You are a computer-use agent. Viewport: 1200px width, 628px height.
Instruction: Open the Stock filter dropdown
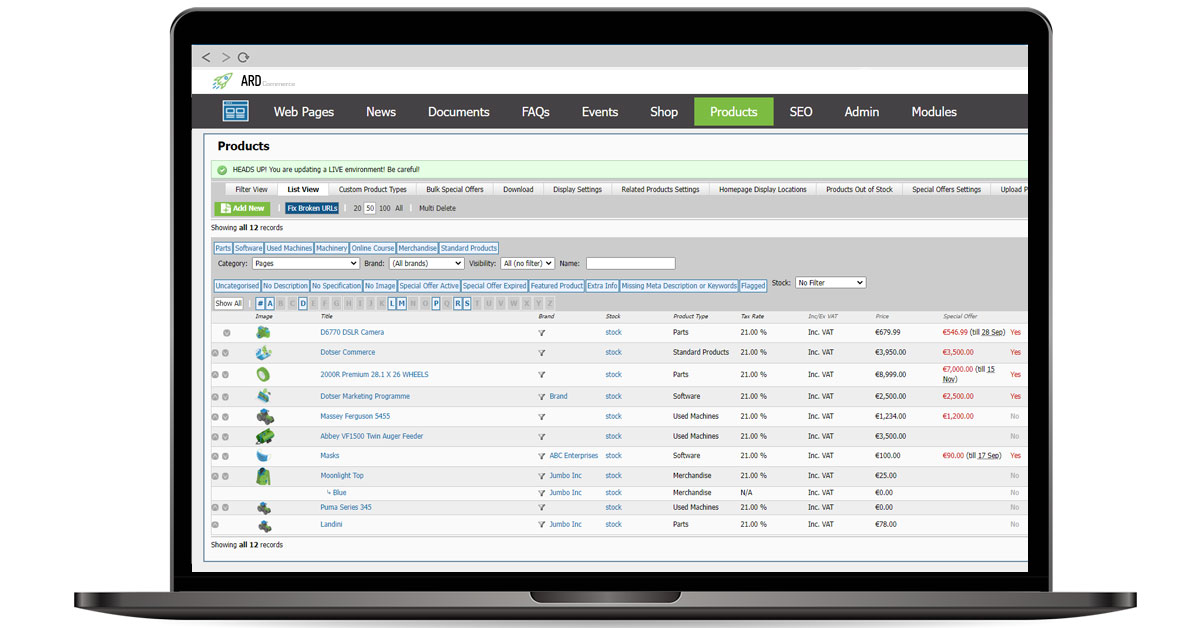830,283
